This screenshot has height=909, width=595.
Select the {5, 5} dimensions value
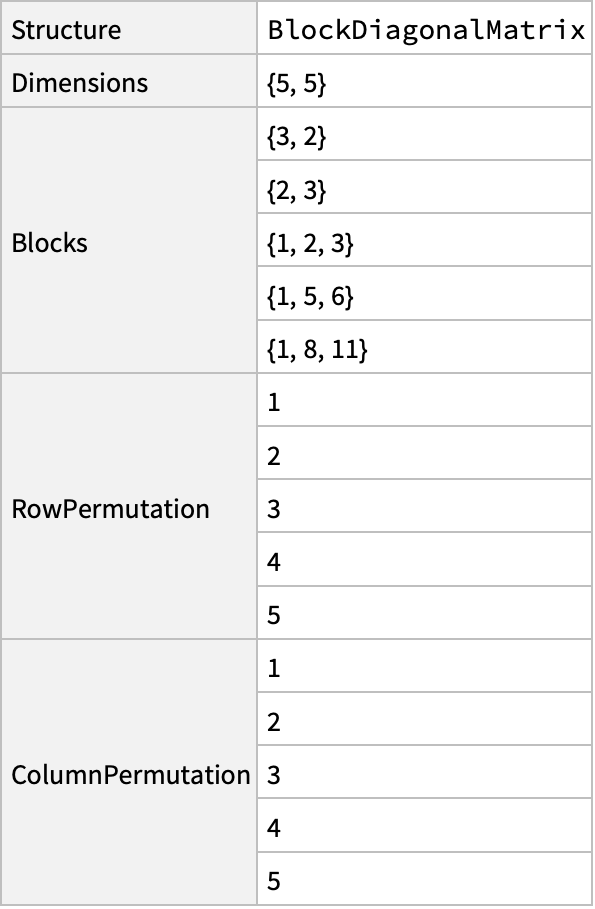click(x=425, y=82)
